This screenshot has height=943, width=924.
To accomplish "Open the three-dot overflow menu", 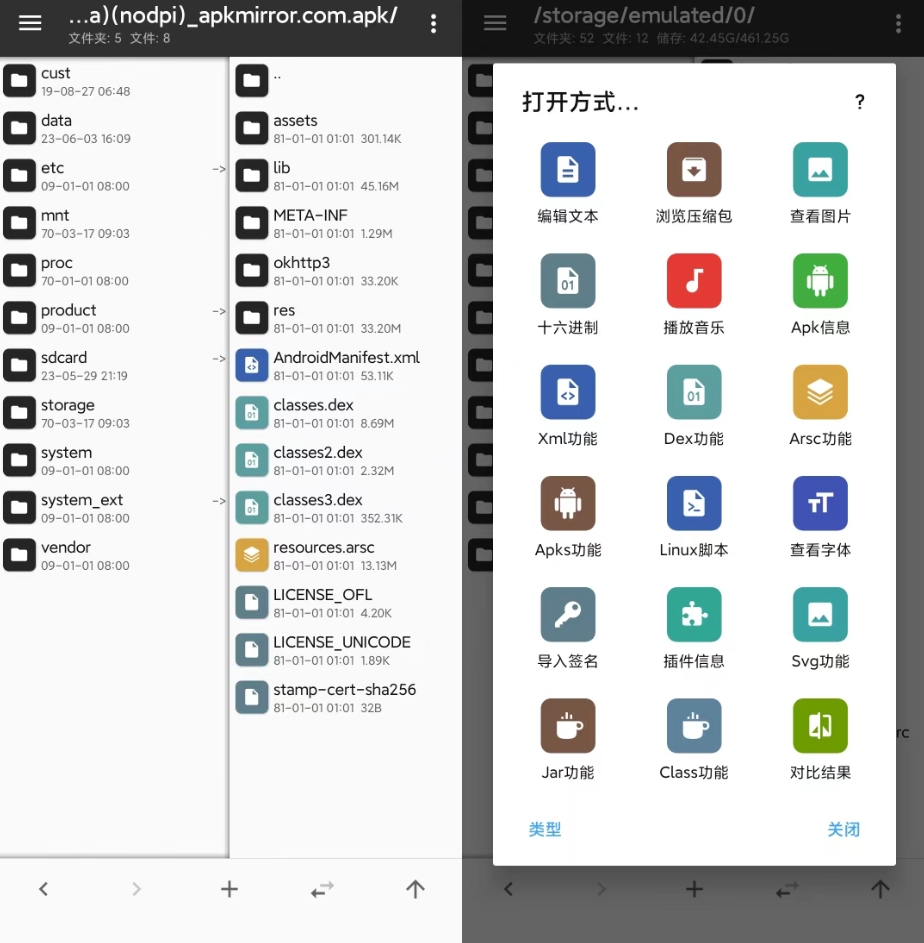I will pos(433,24).
